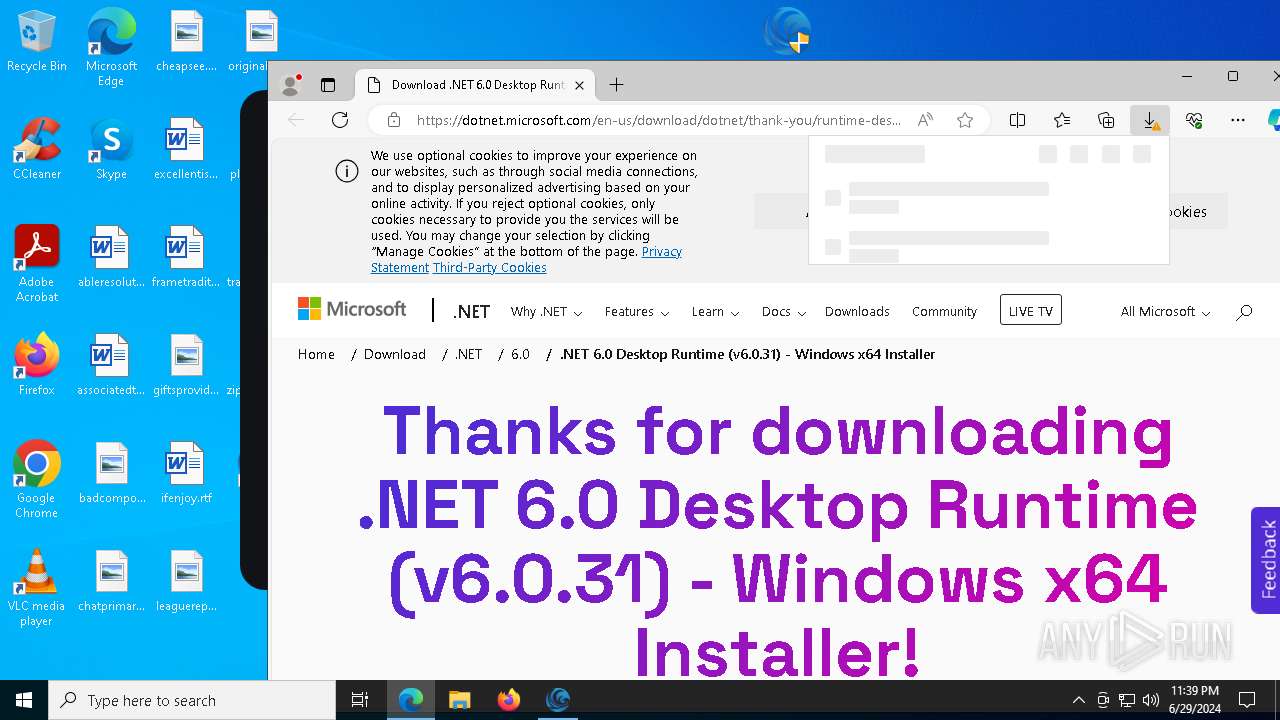The height and width of the screenshot is (720, 1280).
Task: Open the notification center icon
Action: (x=1247, y=700)
